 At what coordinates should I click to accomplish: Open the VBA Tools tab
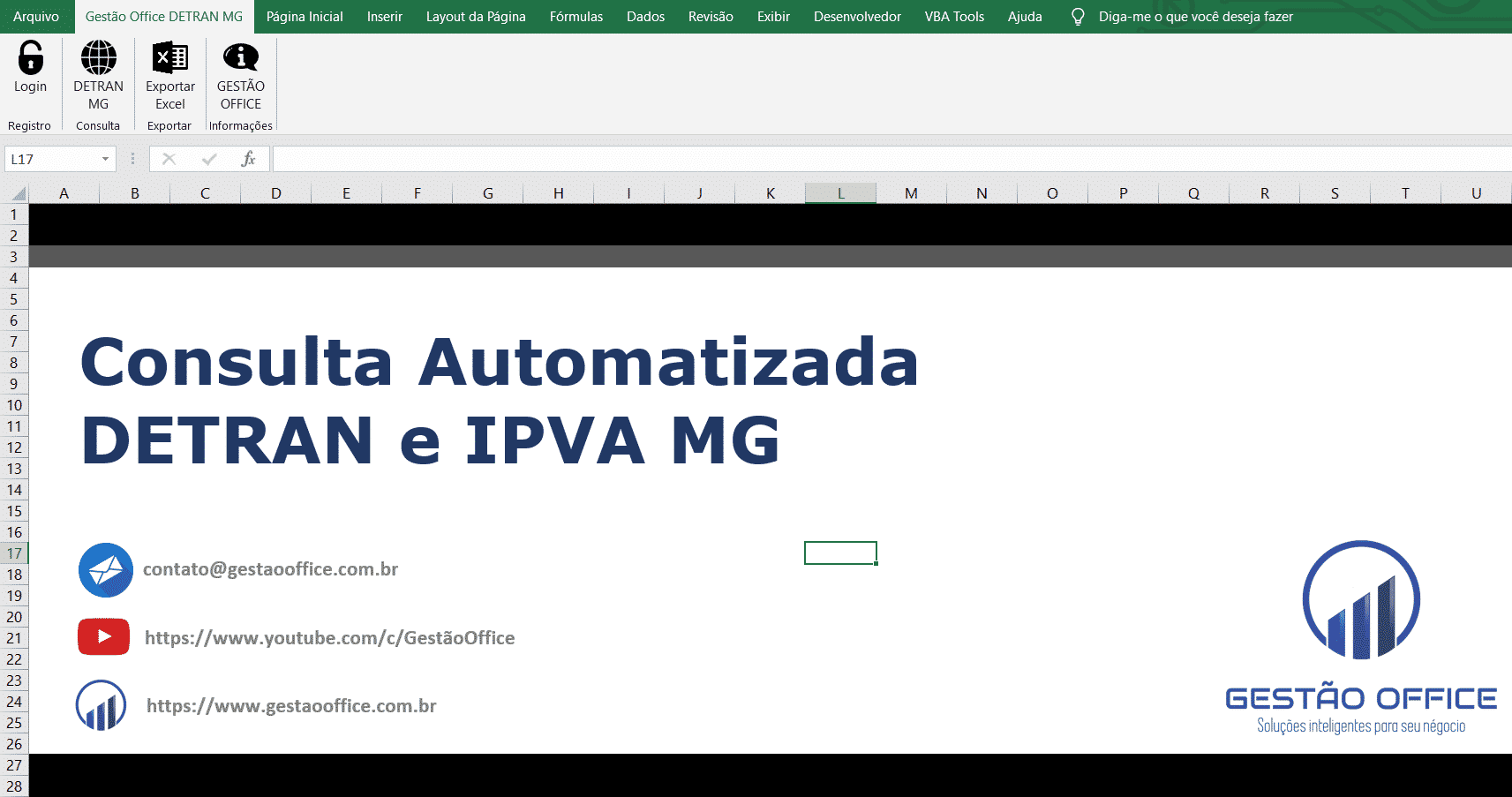[x=954, y=17]
